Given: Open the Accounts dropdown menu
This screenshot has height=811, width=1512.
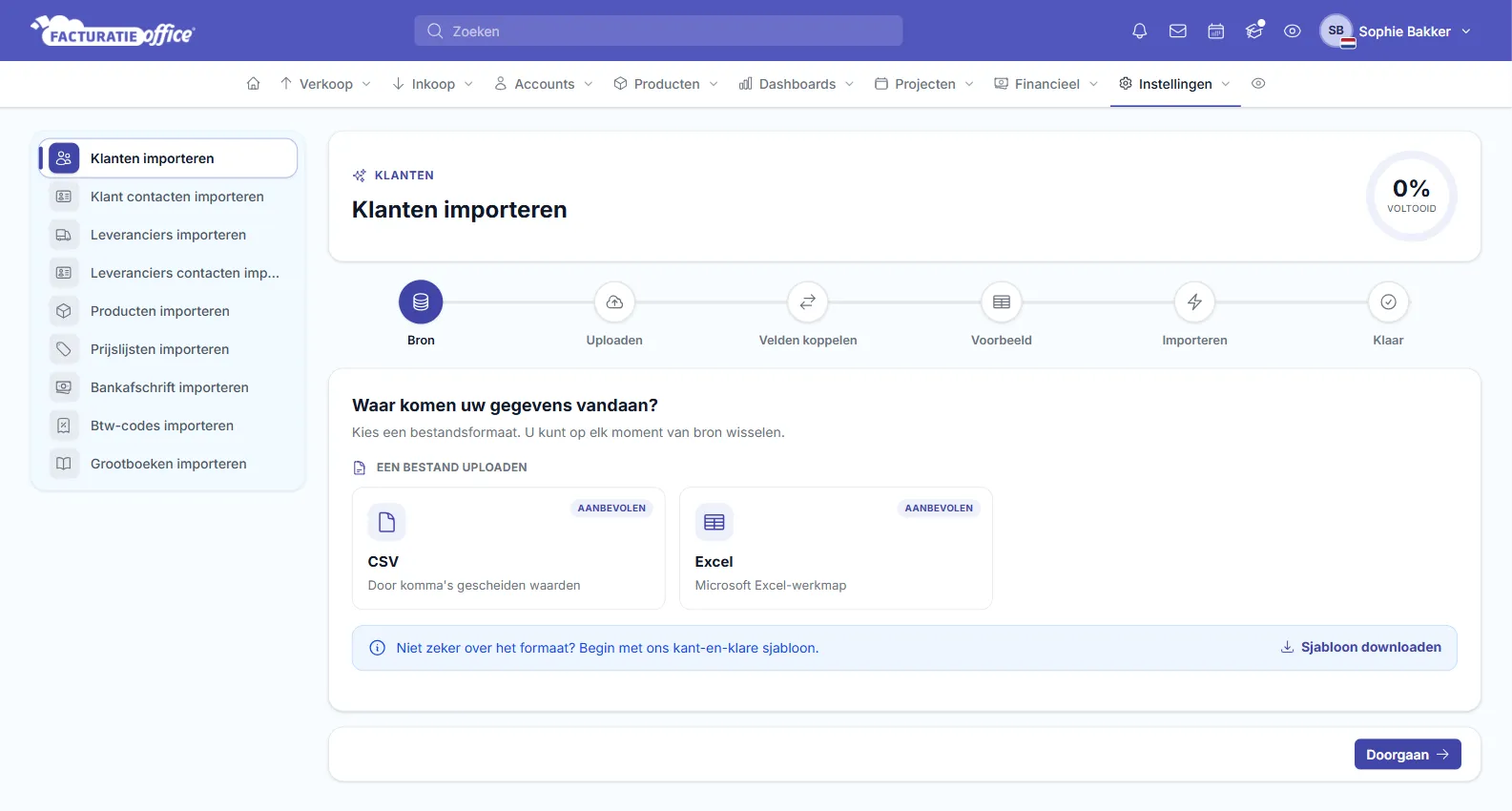Looking at the screenshot, I should [x=544, y=84].
